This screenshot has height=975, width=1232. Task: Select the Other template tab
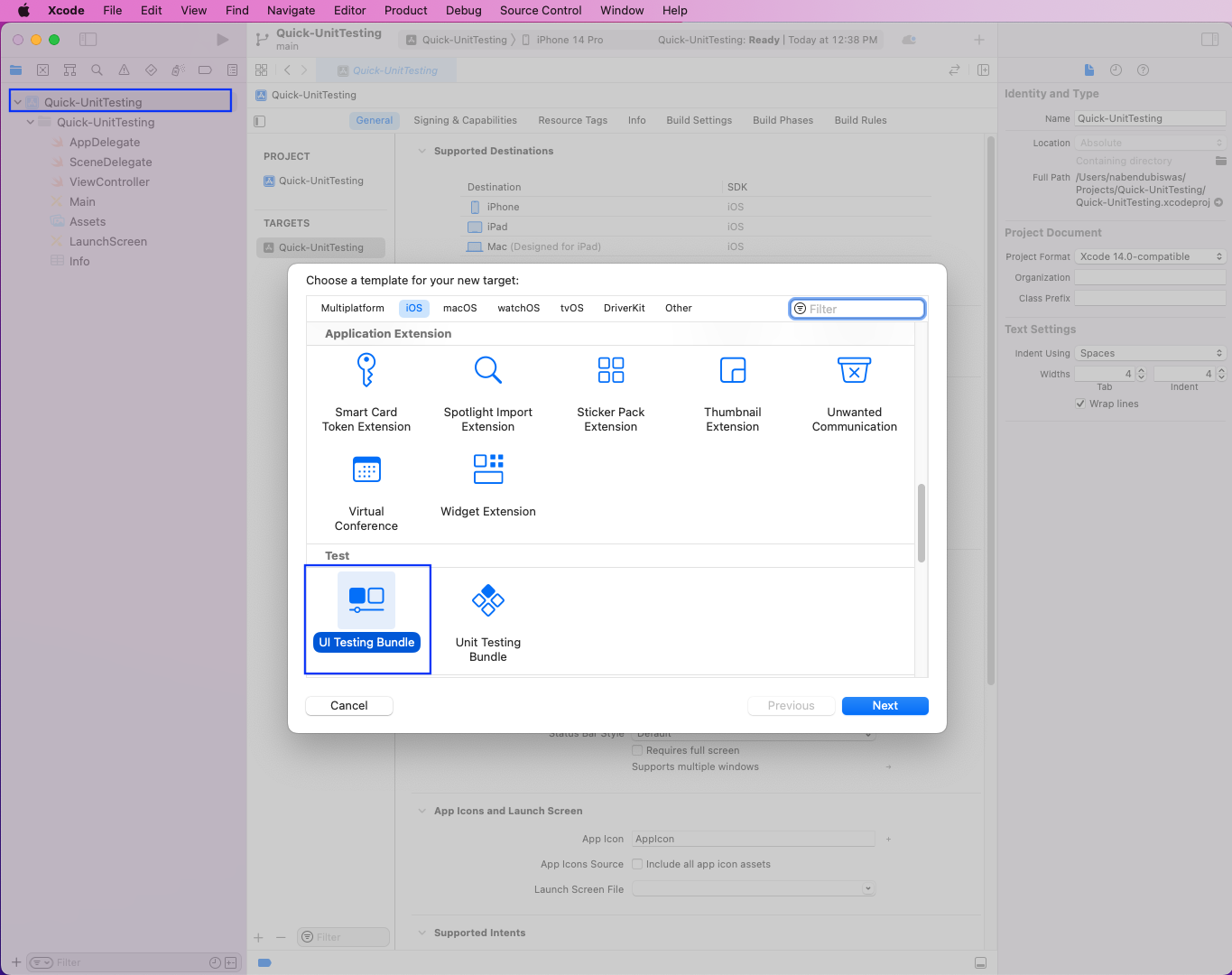pos(679,308)
